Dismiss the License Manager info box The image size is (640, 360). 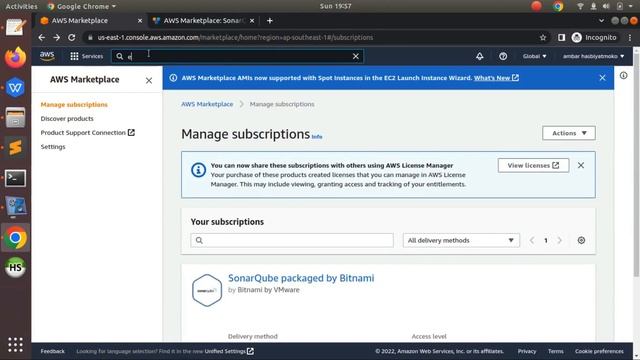pyautogui.click(x=581, y=165)
